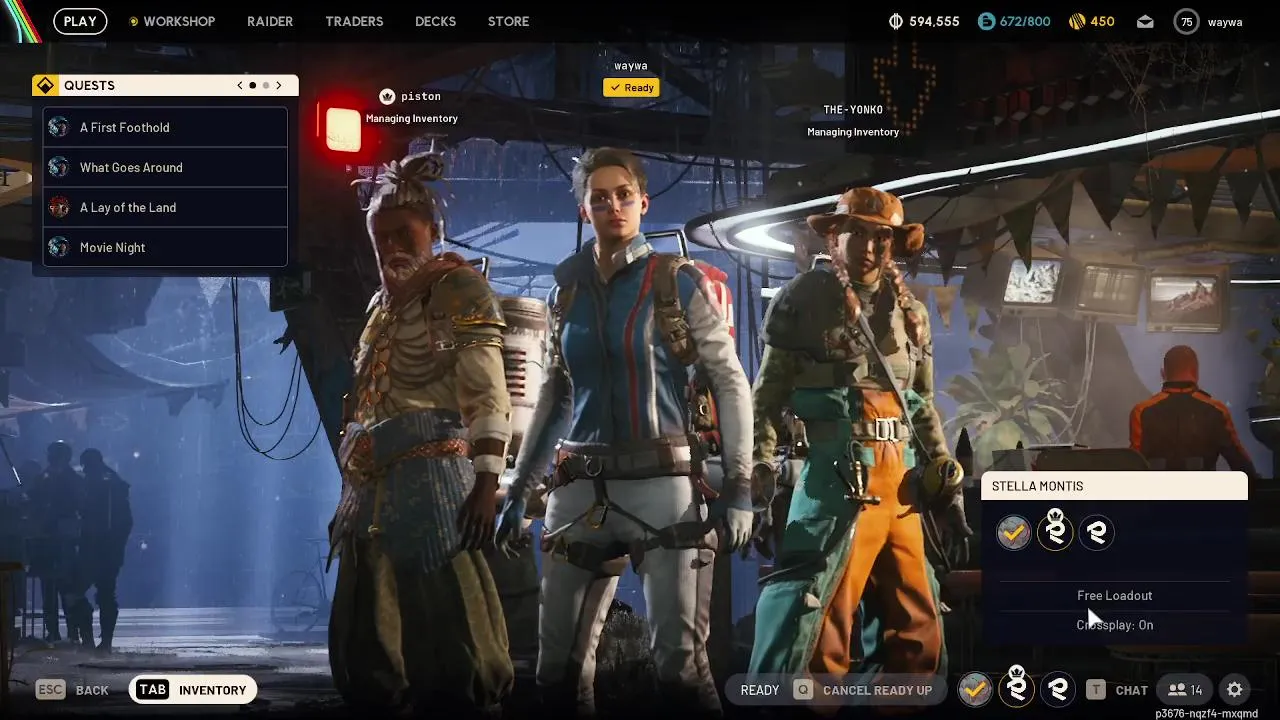Click the READY label in bottom bar
This screenshot has width=1280, height=720.
tap(760, 690)
